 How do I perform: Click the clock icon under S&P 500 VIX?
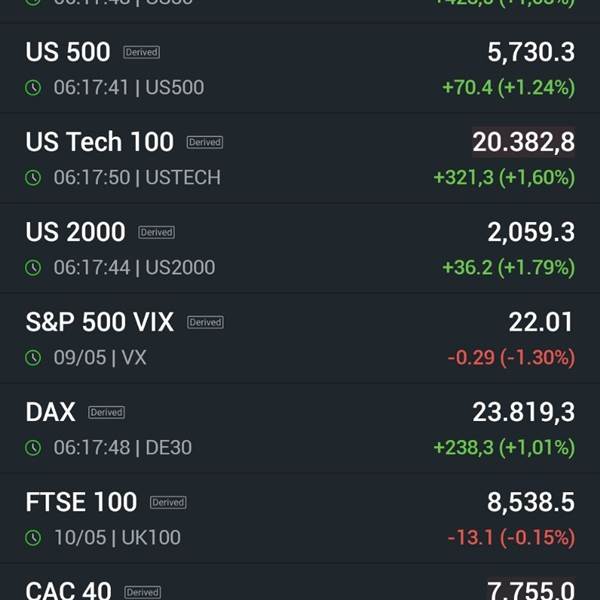click(x=33, y=358)
